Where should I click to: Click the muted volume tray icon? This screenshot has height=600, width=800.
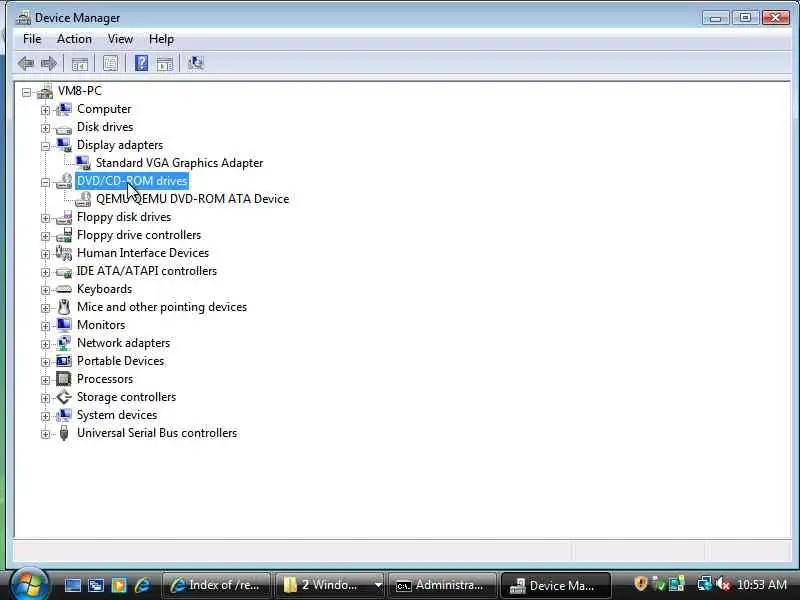[x=723, y=584]
